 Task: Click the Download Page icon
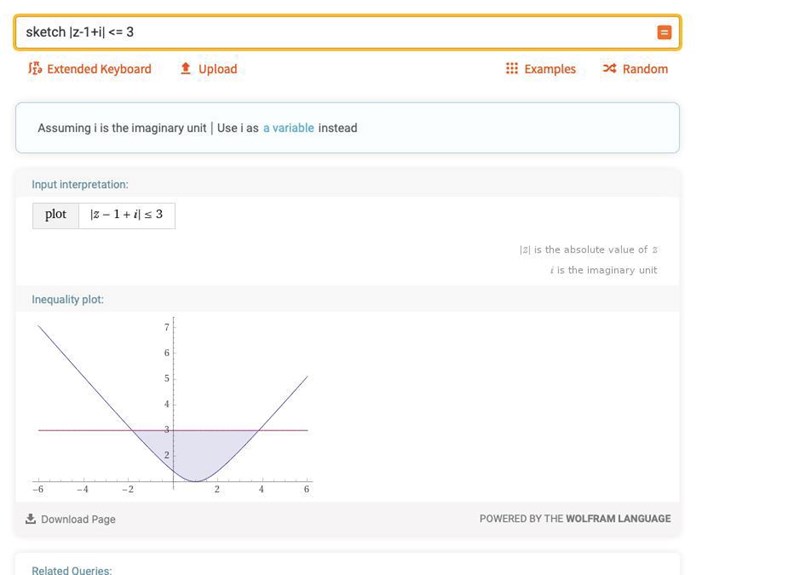point(31,519)
